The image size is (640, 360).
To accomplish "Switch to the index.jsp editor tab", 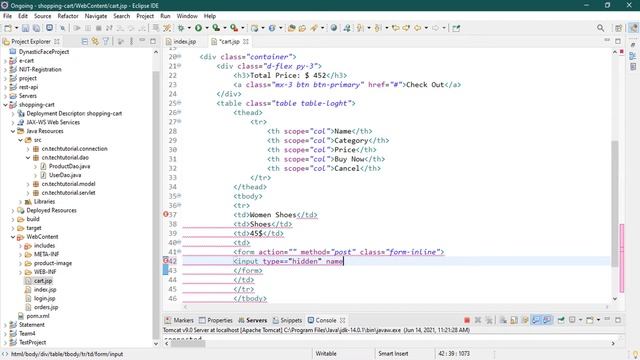I will pos(181,42).
